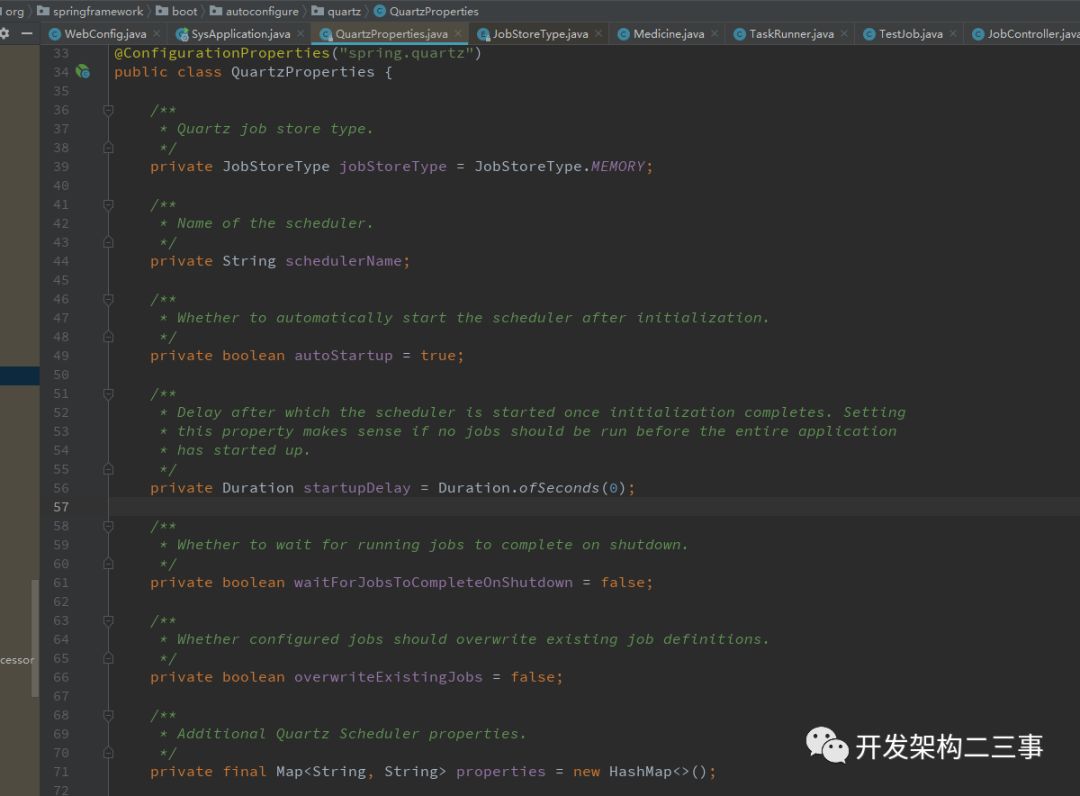This screenshot has width=1080, height=796.
Task: Click the schedulerName field
Action: click(x=344, y=261)
